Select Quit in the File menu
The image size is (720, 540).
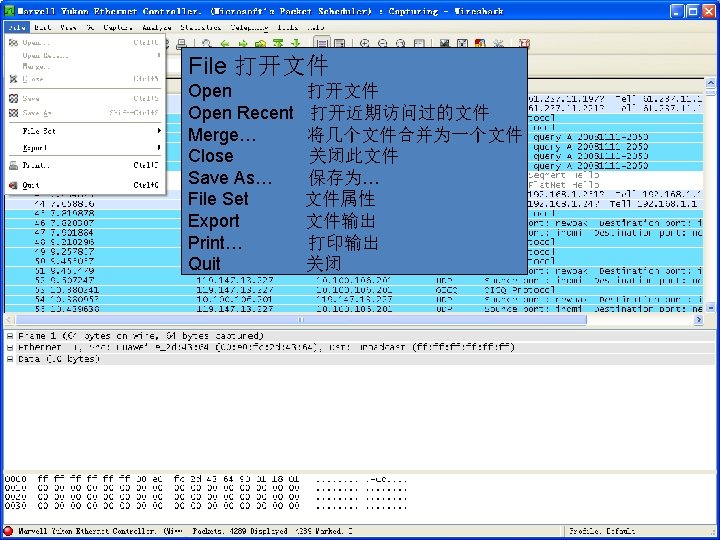click(x=85, y=185)
